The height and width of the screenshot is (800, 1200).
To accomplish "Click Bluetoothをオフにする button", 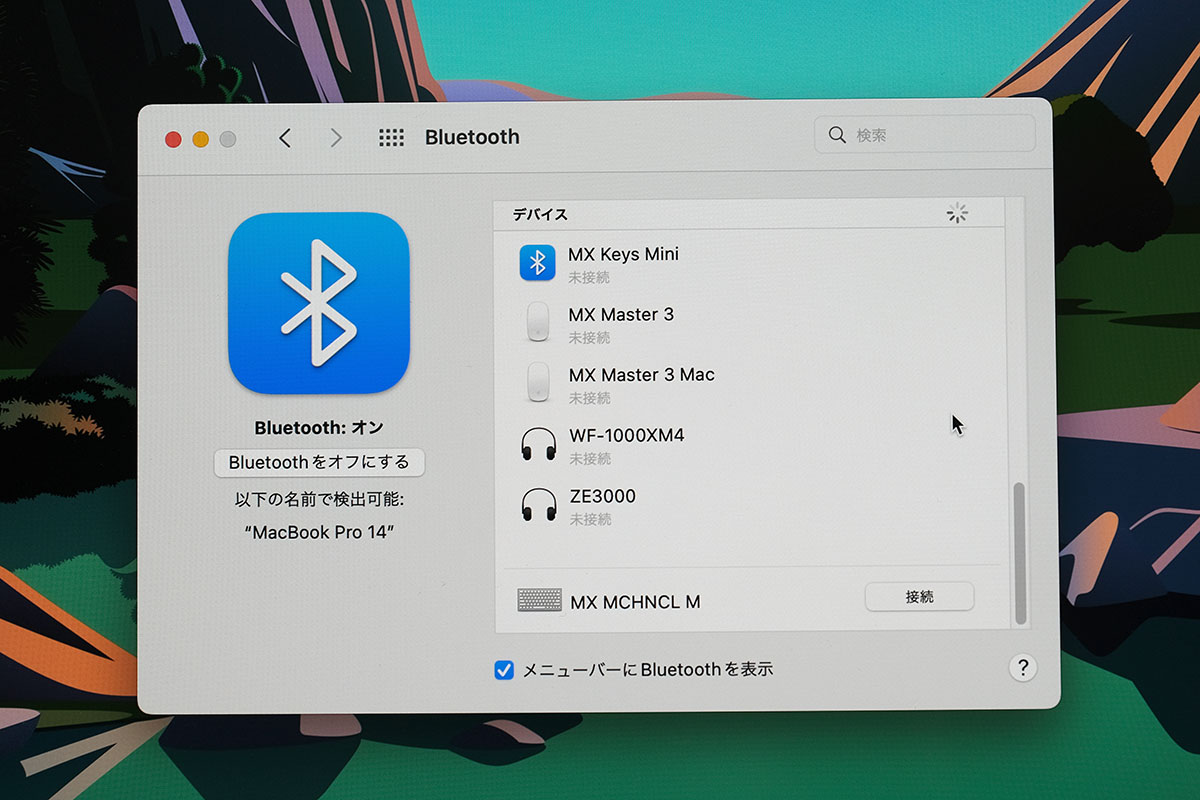I will pos(319,463).
